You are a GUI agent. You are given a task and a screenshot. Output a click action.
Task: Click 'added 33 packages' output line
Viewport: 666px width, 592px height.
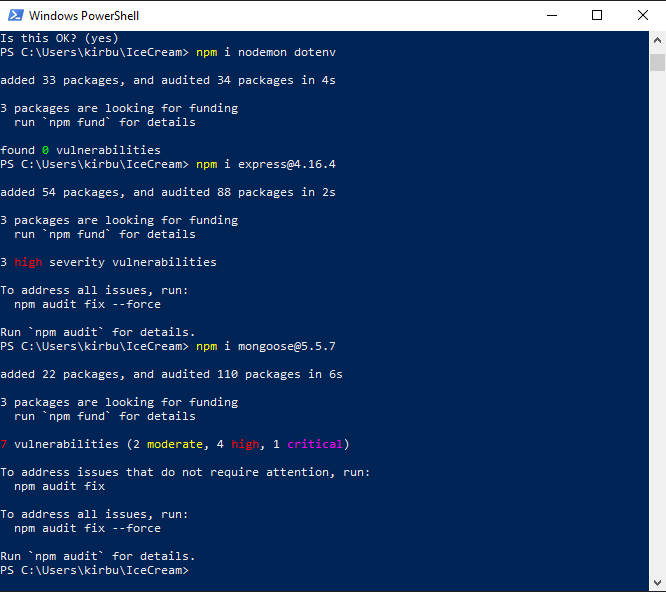click(x=168, y=80)
